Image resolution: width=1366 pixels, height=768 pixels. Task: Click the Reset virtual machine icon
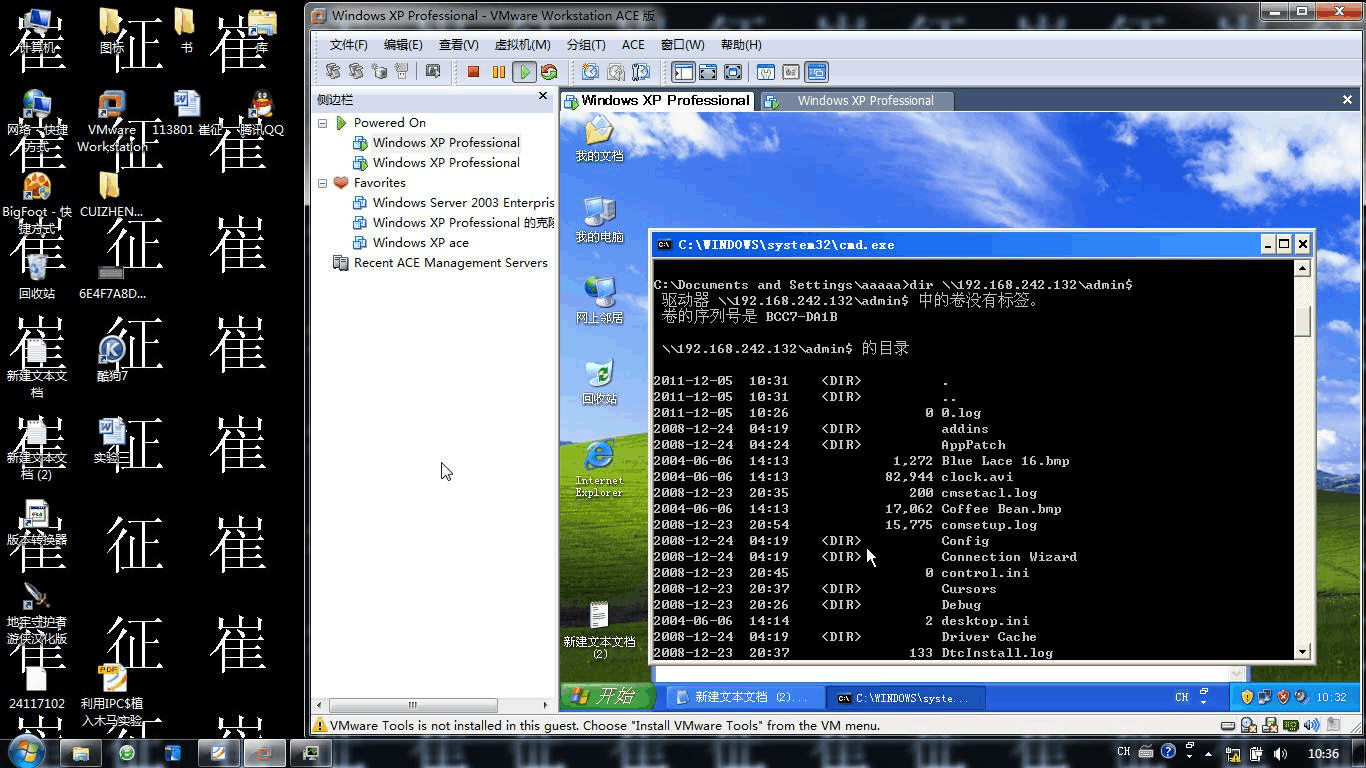[x=549, y=72]
